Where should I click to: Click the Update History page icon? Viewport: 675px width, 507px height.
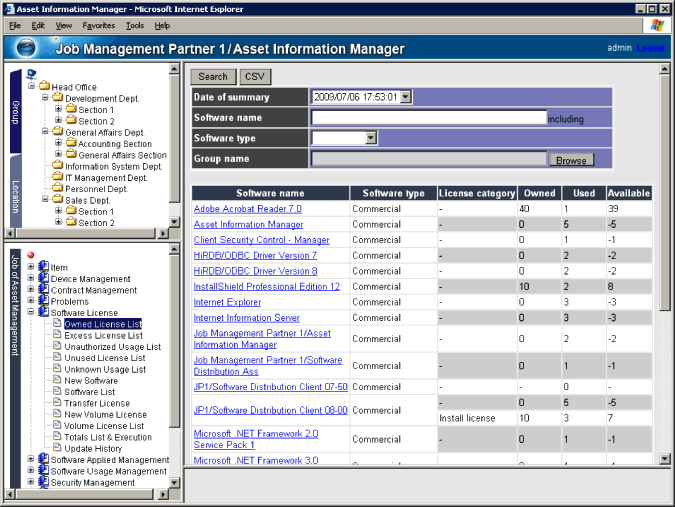pyautogui.click(x=57, y=448)
